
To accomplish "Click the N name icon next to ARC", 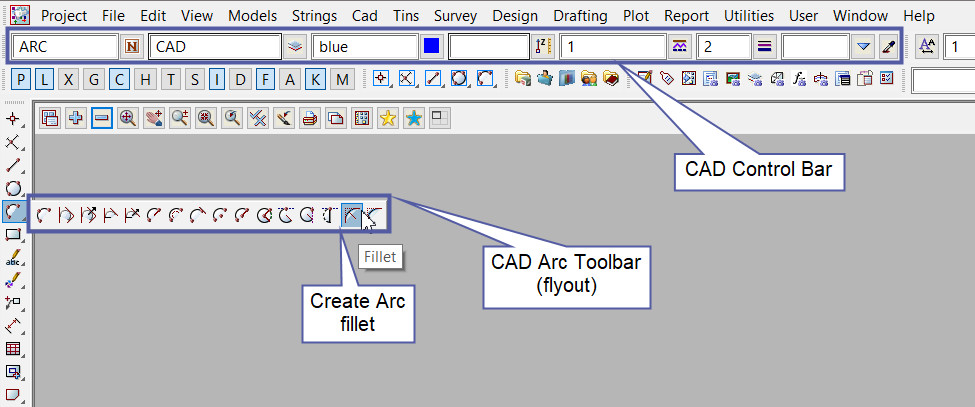I will click(x=132, y=47).
